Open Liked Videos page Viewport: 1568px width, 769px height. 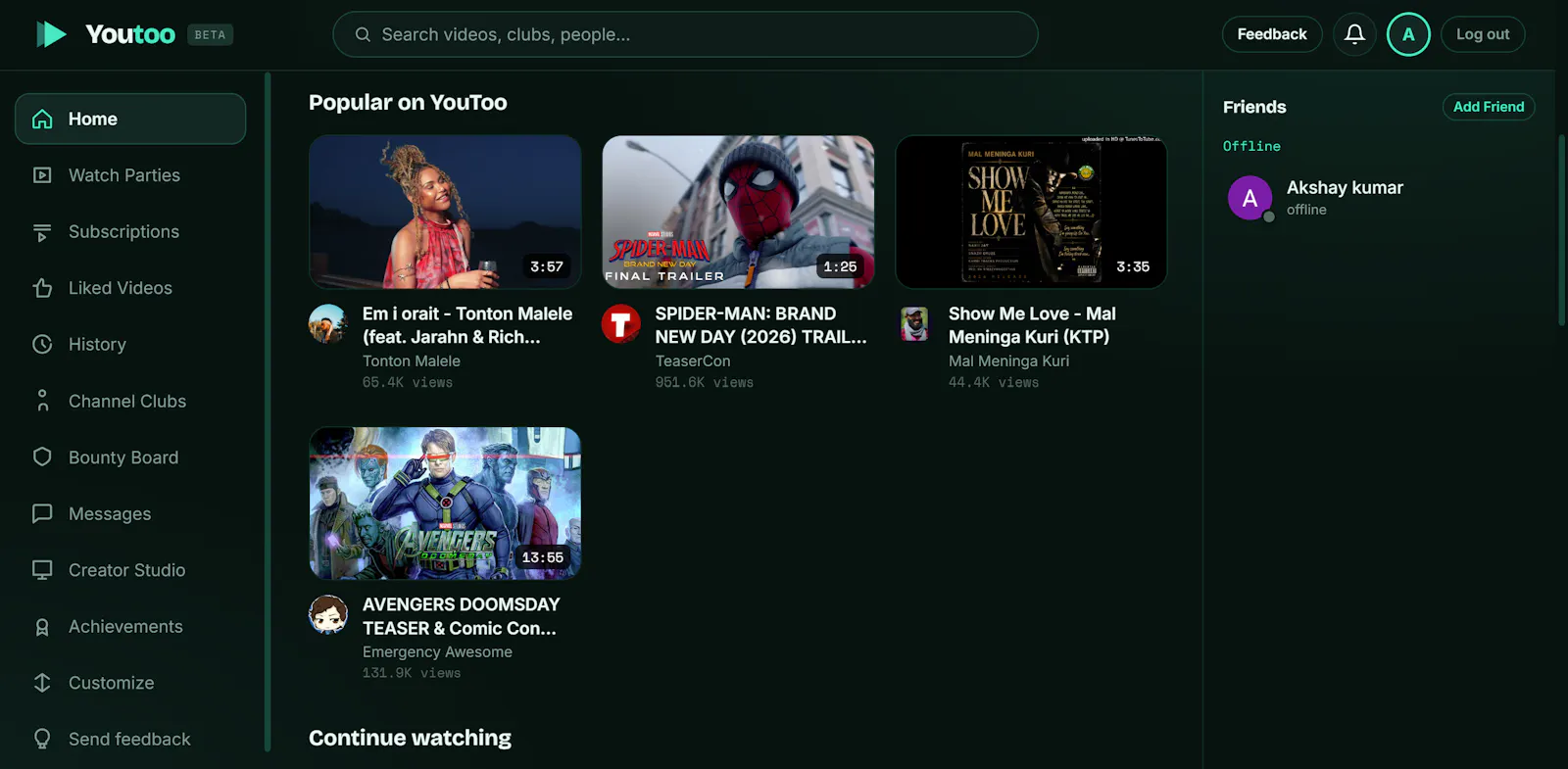tap(130, 288)
